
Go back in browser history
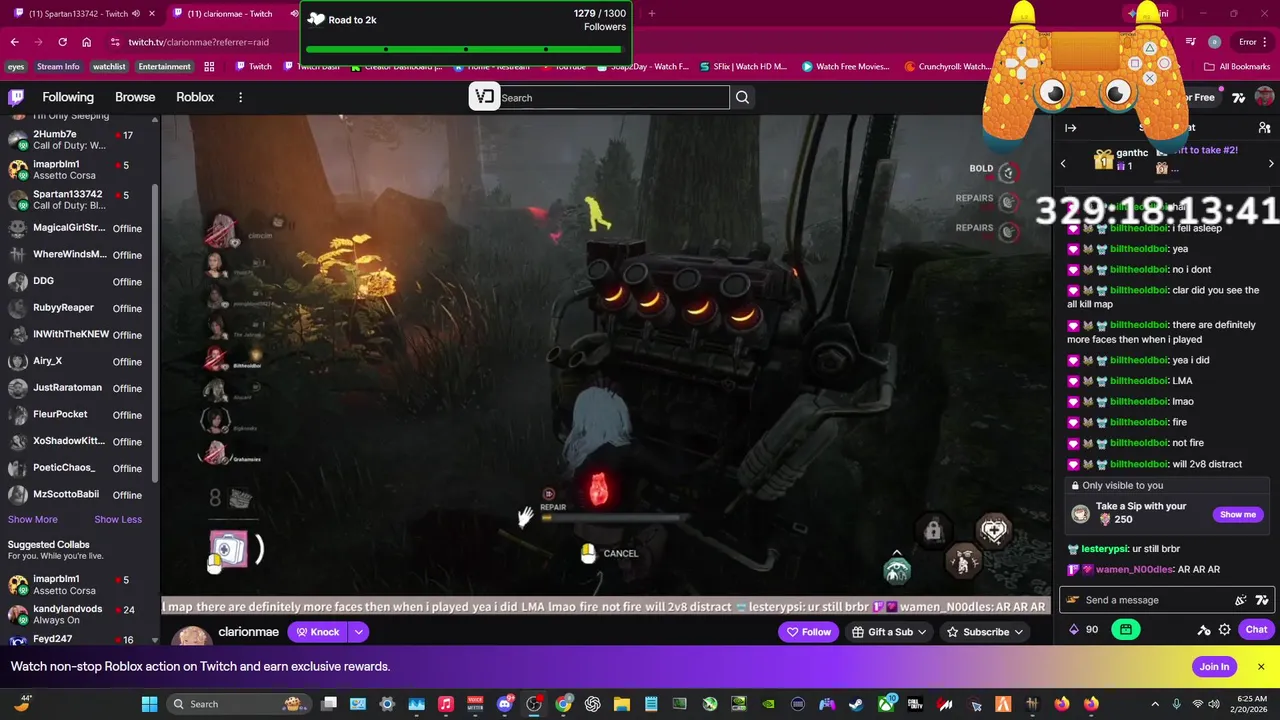(x=14, y=42)
